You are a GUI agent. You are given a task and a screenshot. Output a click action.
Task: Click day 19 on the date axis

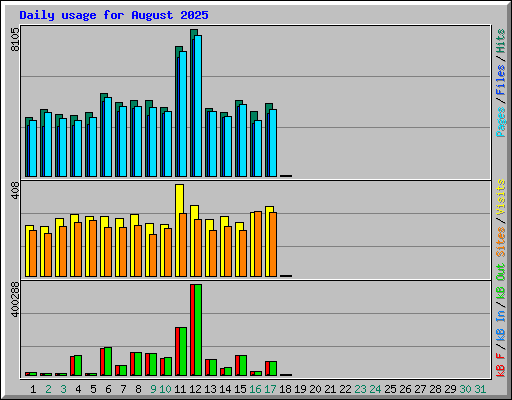(x=300, y=389)
